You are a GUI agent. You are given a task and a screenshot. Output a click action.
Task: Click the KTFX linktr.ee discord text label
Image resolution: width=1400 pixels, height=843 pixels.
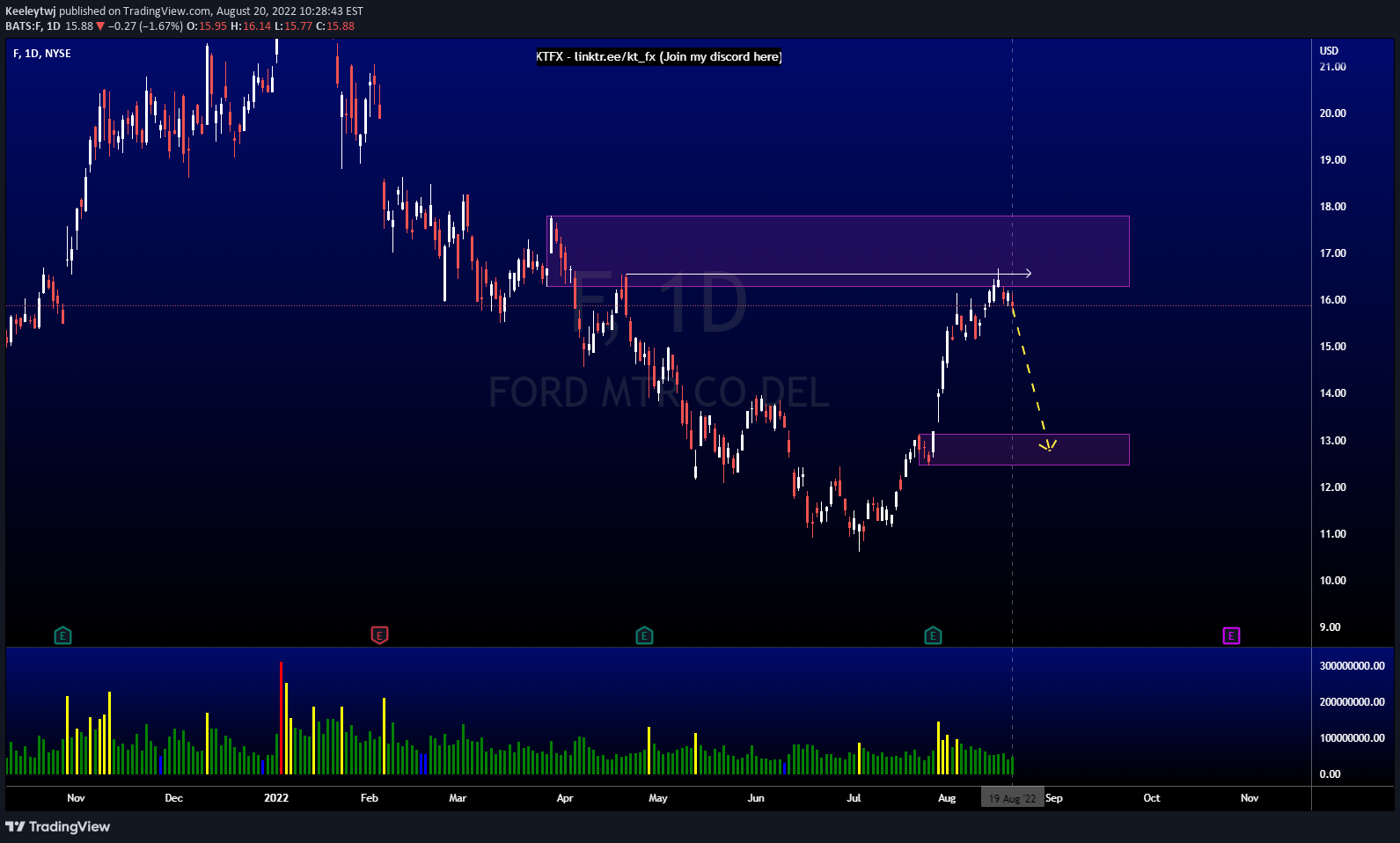tap(658, 56)
